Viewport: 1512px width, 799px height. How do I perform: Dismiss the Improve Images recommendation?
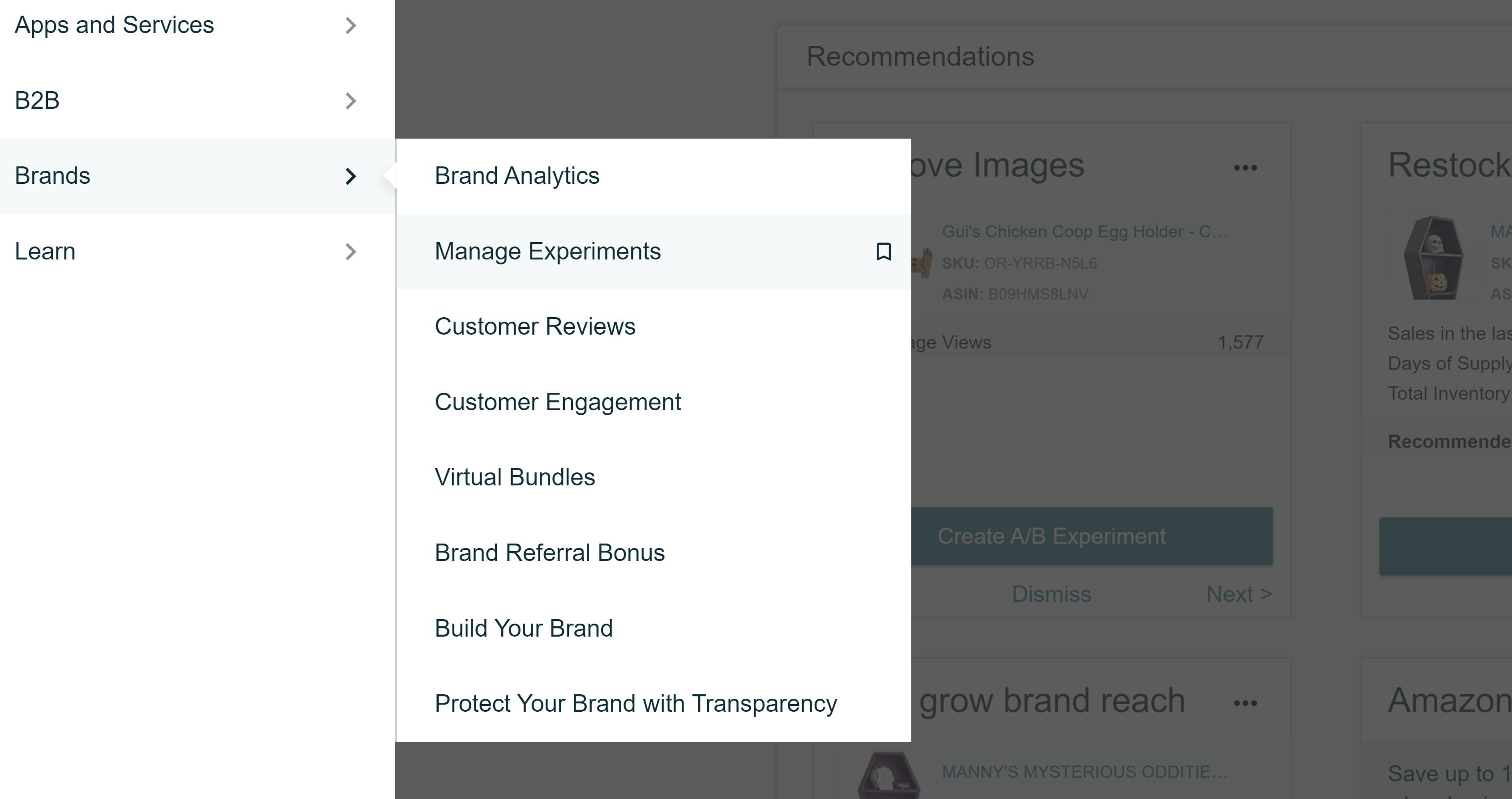pos(1051,594)
